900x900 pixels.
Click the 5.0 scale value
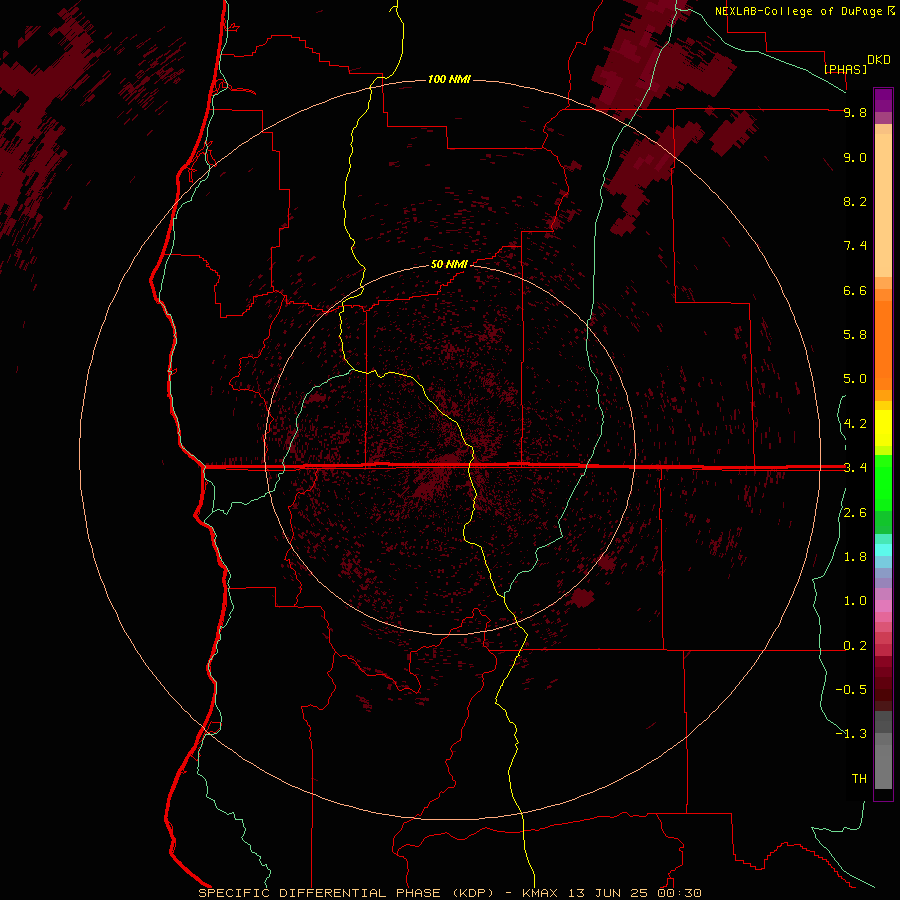pos(855,379)
